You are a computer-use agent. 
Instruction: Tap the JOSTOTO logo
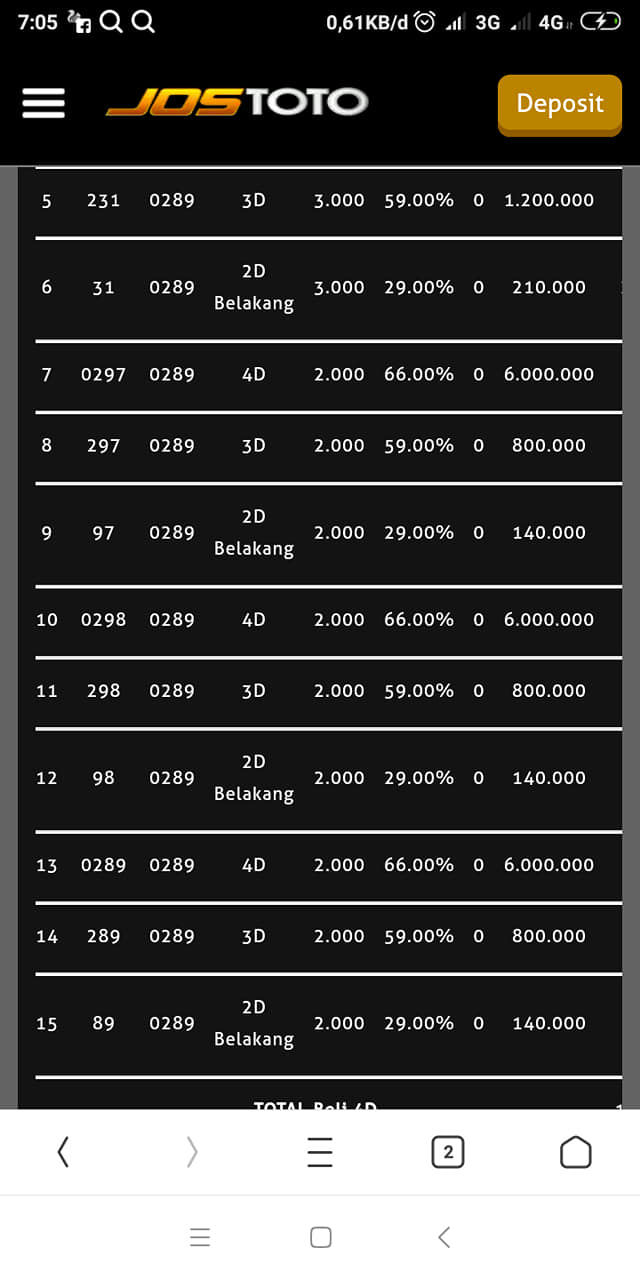pos(237,102)
